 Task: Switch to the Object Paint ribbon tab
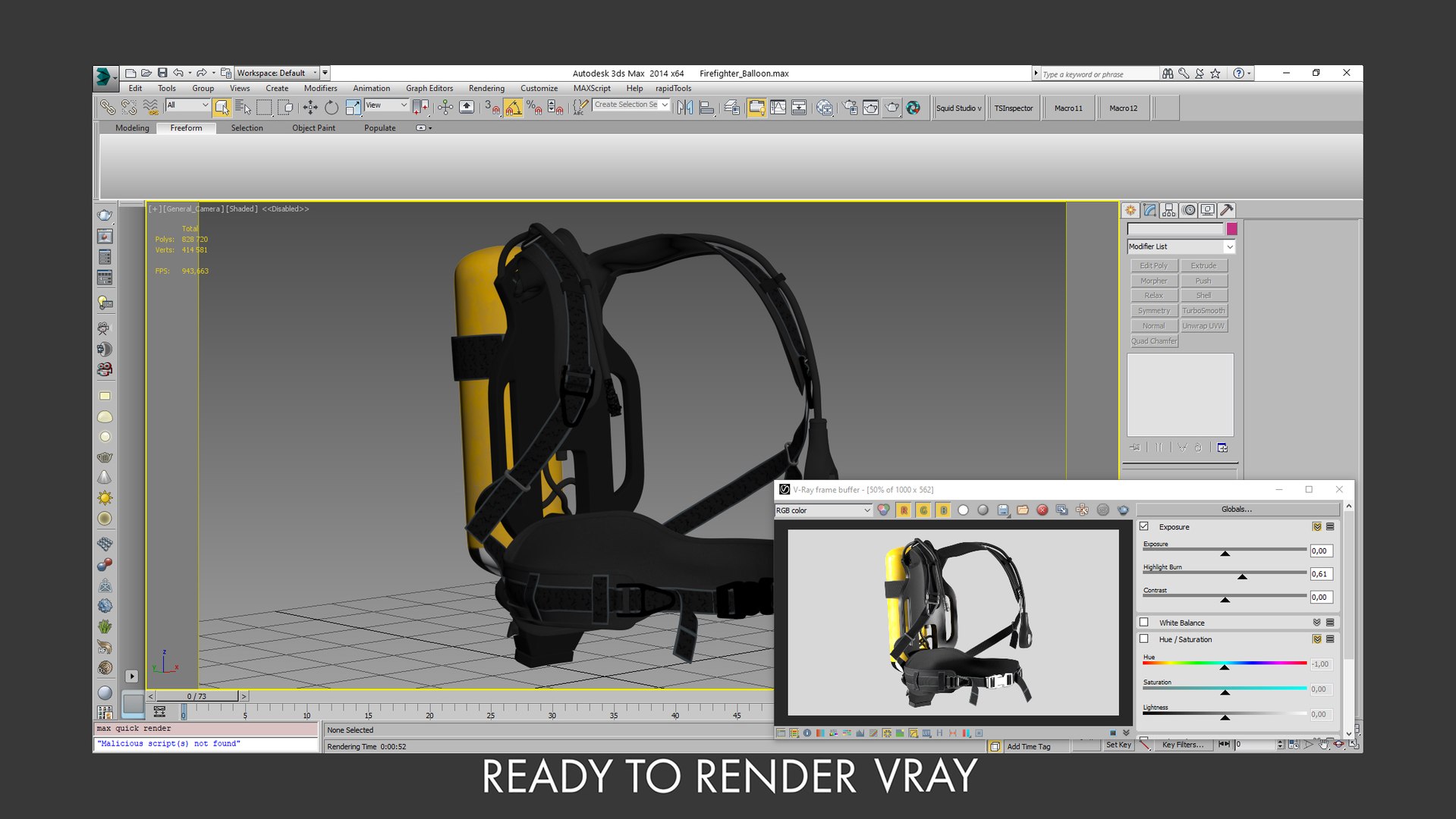(313, 128)
